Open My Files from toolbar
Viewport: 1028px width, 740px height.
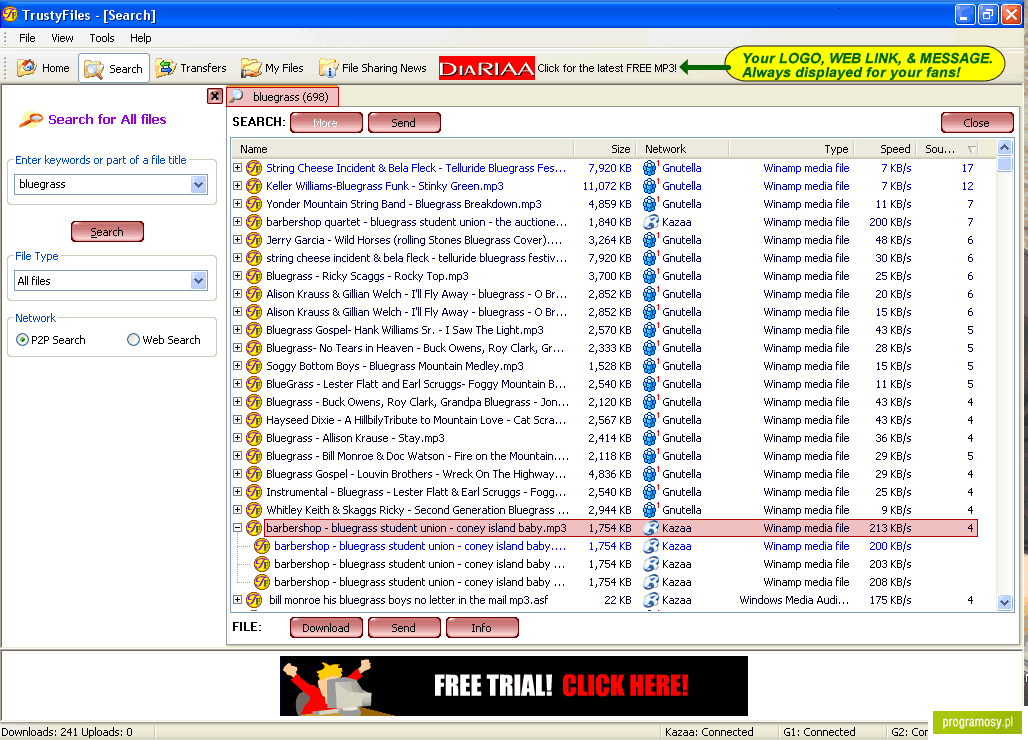click(x=272, y=68)
